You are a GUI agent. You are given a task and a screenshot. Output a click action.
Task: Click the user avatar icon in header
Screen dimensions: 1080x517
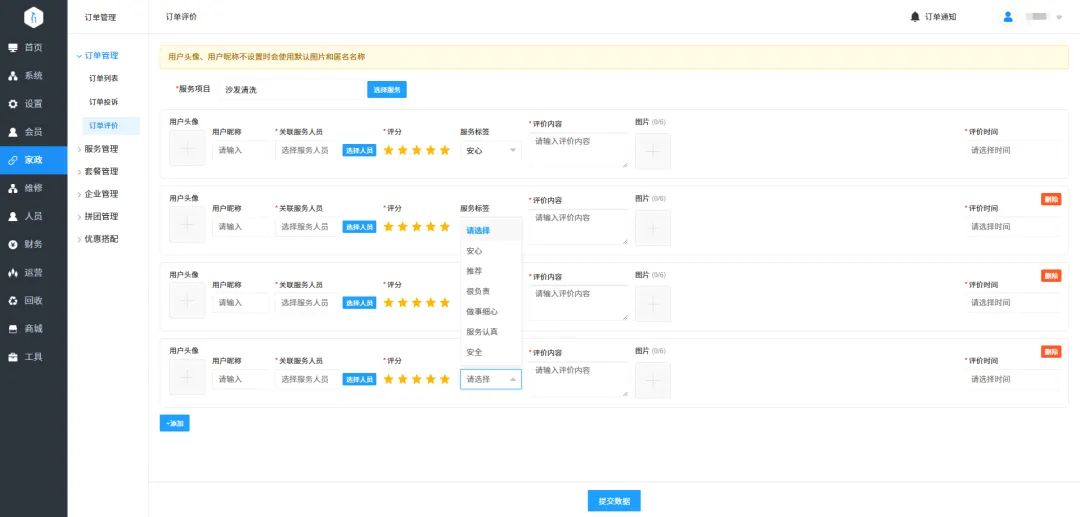click(1008, 17)
